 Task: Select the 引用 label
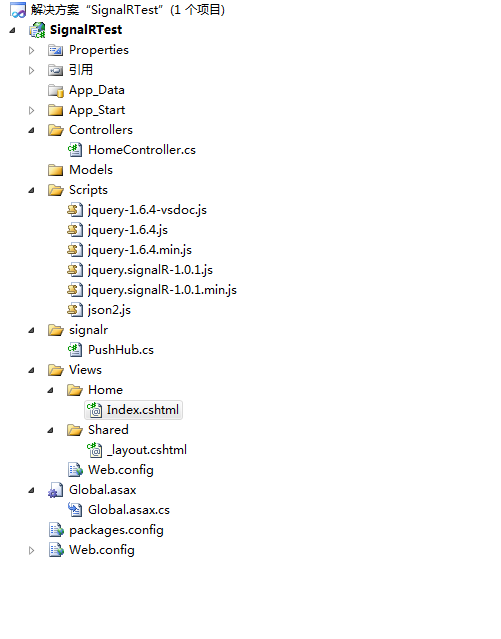81,70
